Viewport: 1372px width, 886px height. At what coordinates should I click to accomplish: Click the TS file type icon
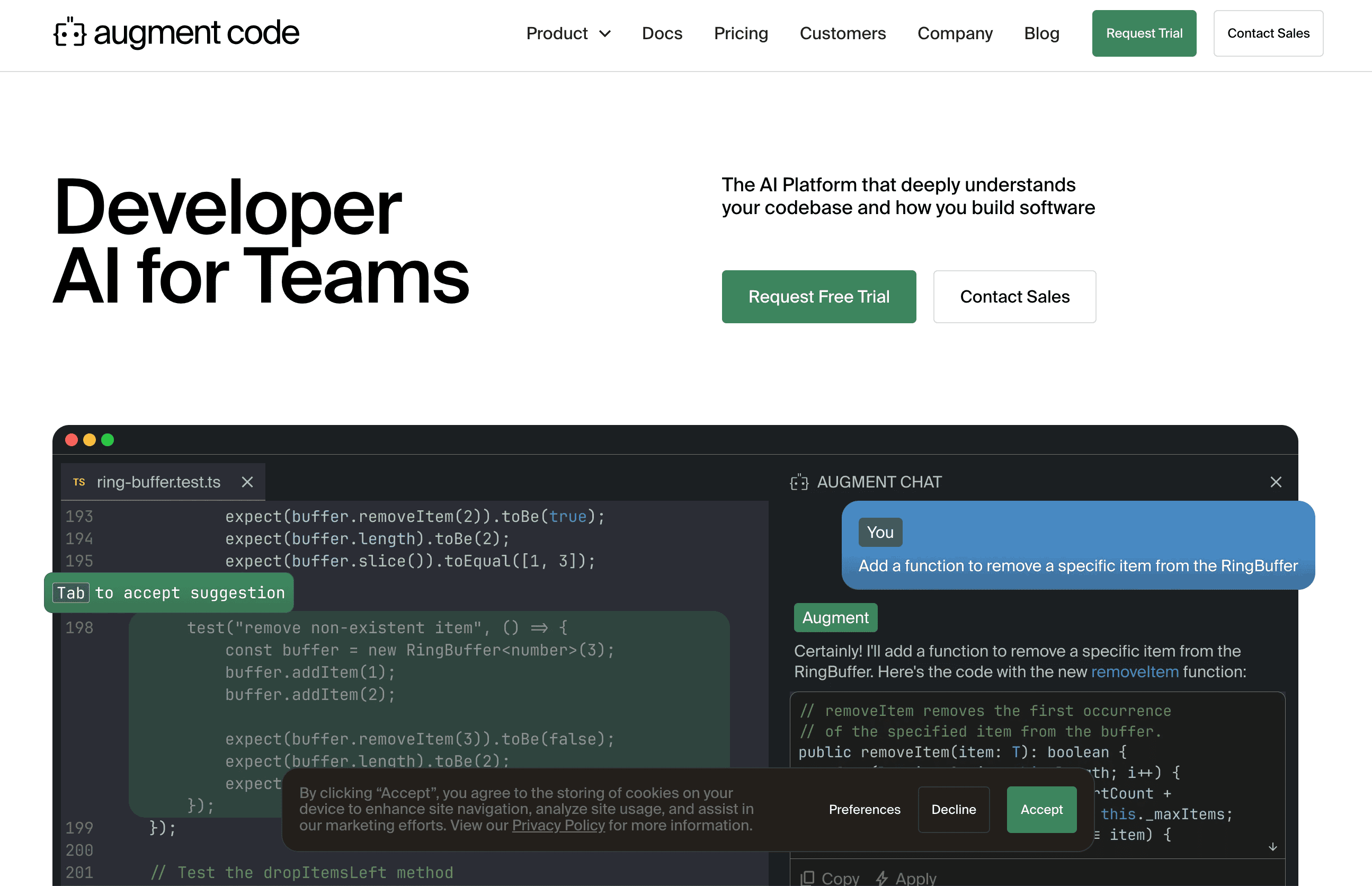(79, 482)
